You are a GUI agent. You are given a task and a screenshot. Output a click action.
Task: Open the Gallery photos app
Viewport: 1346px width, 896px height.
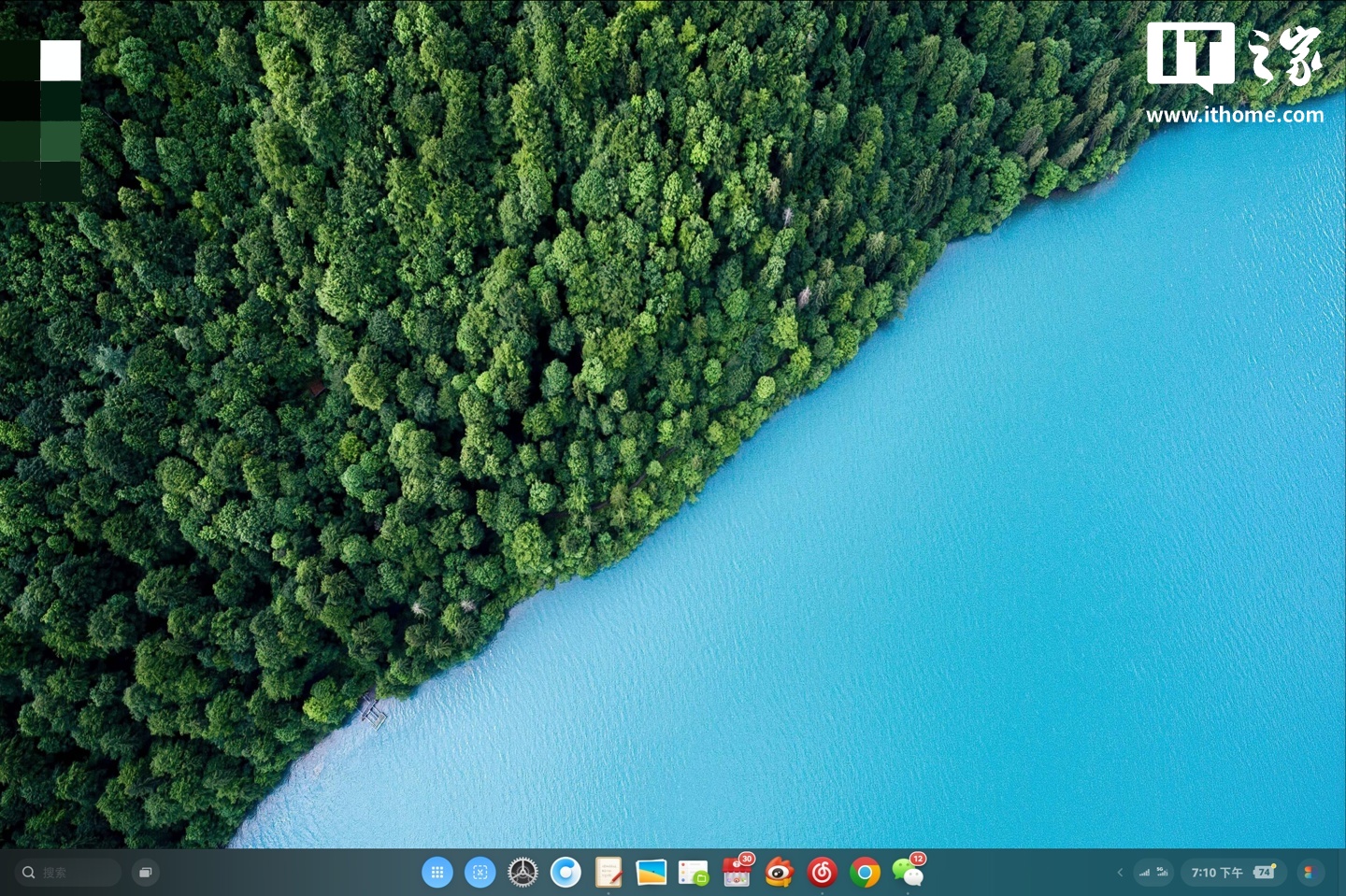[652, 873]
